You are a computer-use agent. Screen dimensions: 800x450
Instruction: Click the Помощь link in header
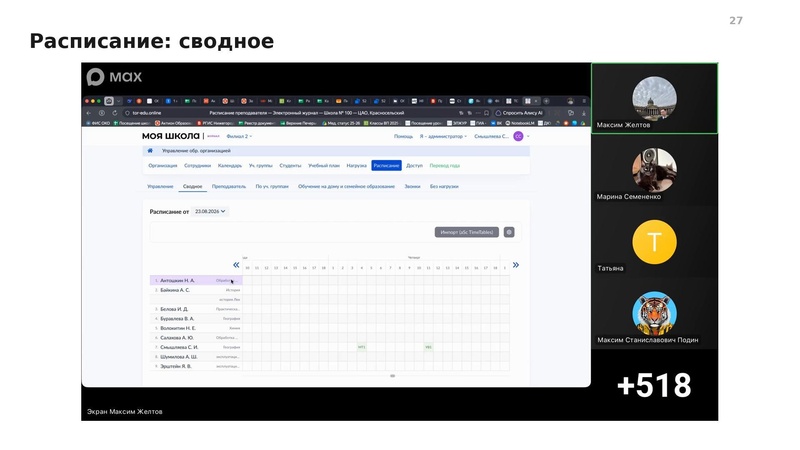coord(403,136)
